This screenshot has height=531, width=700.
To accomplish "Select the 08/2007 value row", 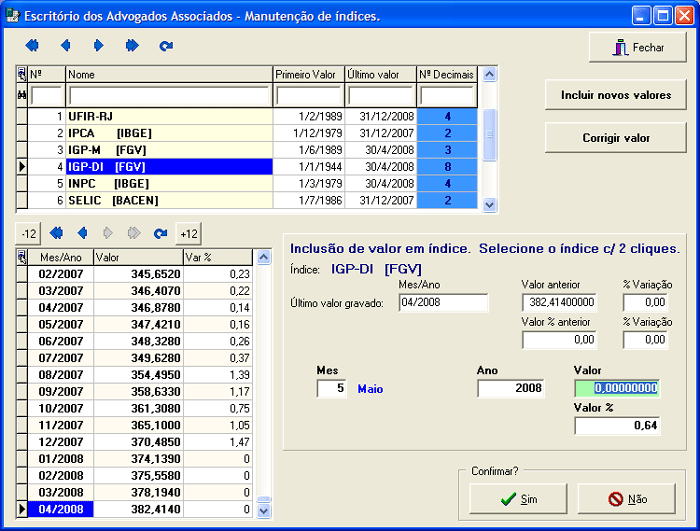I will (134, 375).
